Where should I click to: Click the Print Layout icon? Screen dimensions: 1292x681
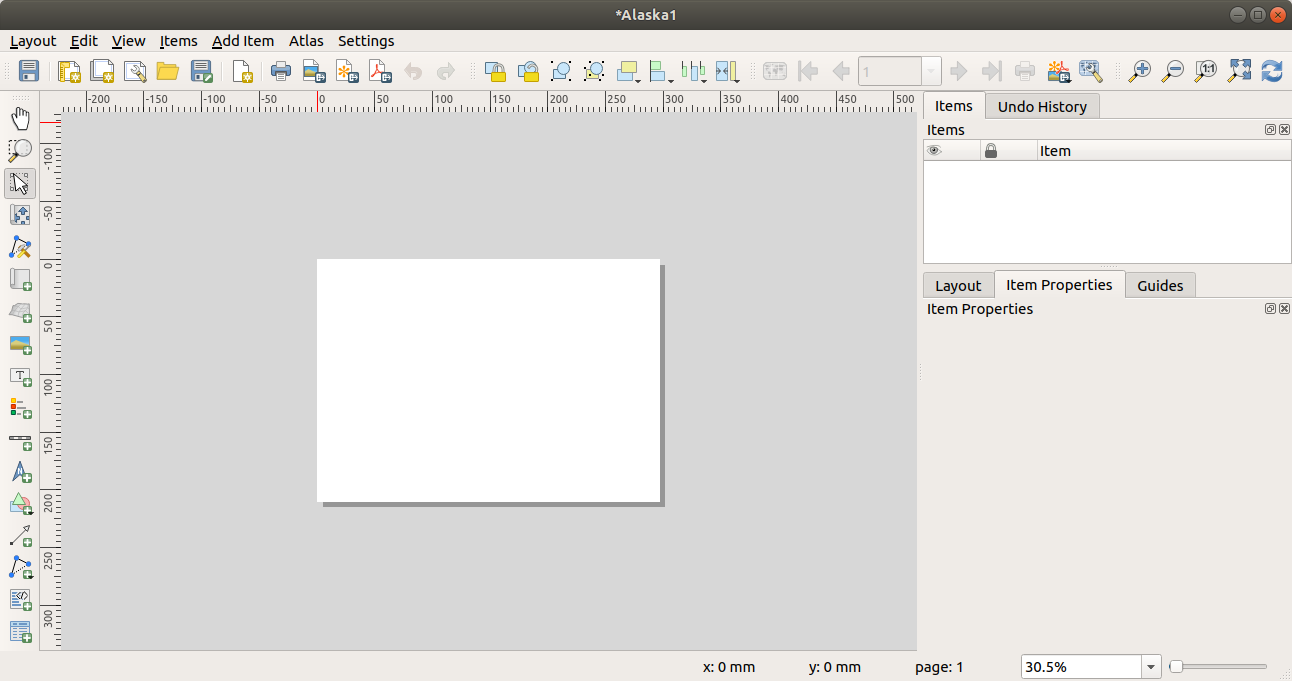(x=281, y=71)
